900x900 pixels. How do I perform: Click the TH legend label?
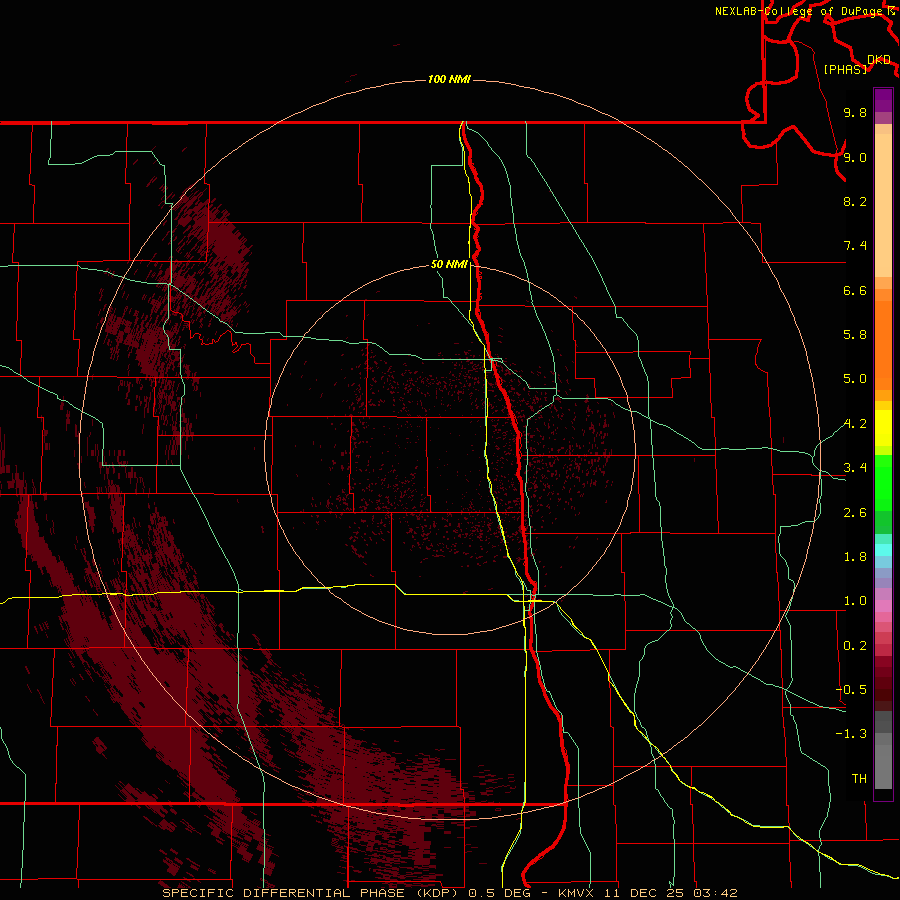(x=859, y=779)
